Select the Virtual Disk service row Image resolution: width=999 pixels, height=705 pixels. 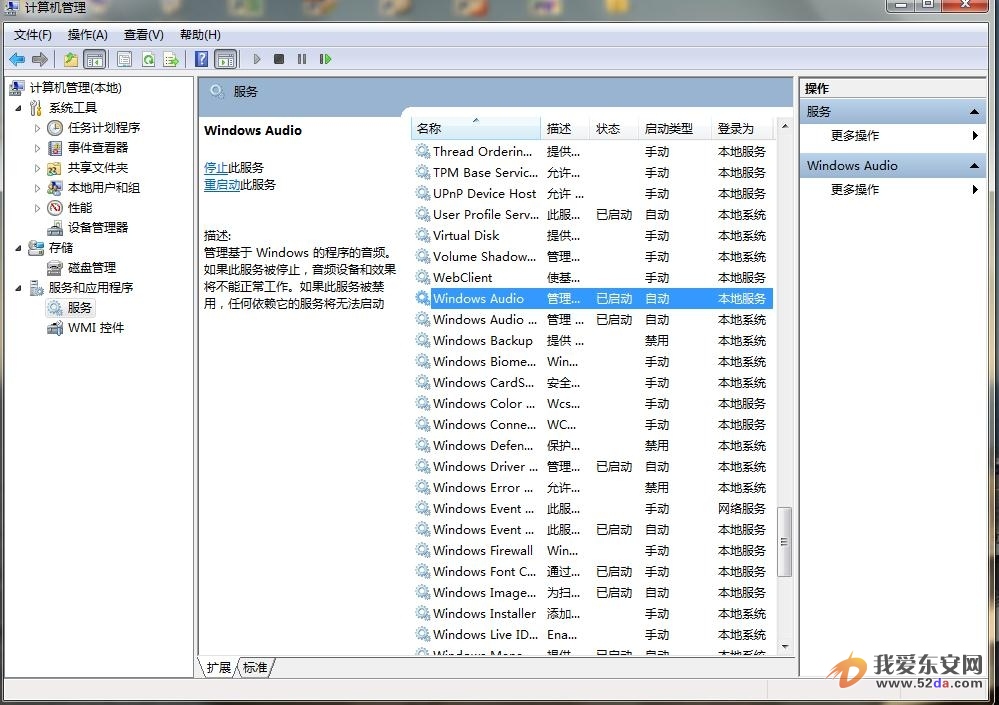tap(593, 236)
